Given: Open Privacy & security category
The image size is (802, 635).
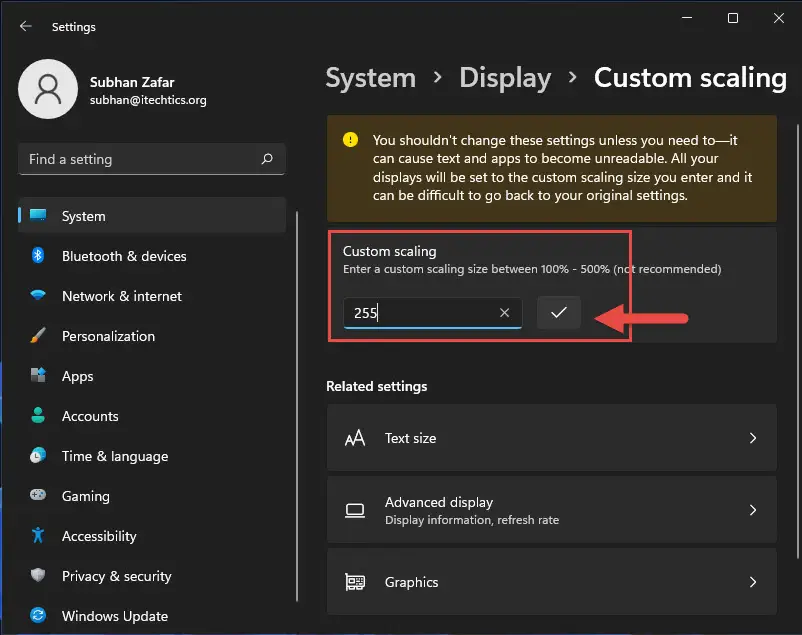Looking at the screenshot, I should point(152,576).
